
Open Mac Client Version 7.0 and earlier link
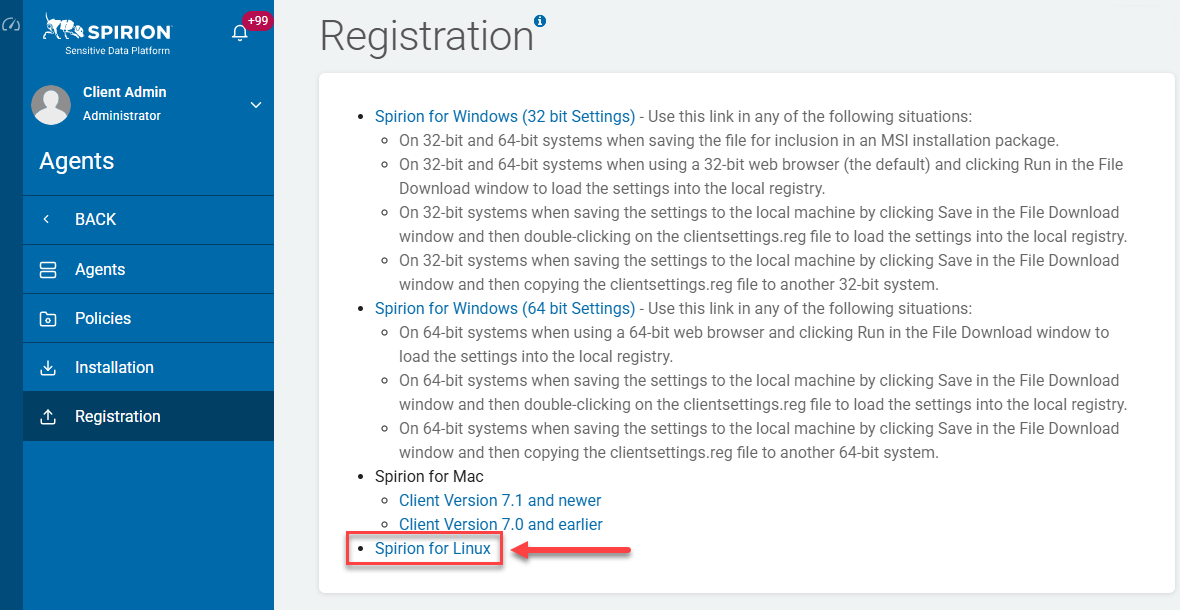tap(500, 524)
